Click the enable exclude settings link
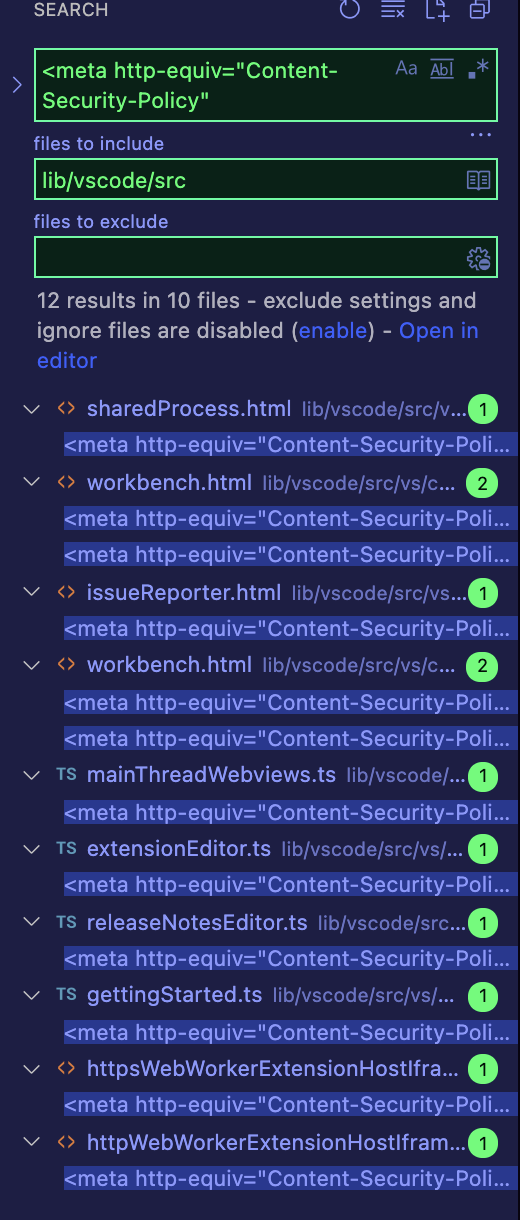This screenshot has width=520, height=1220. pyautogui.click(x=333, y=330)
